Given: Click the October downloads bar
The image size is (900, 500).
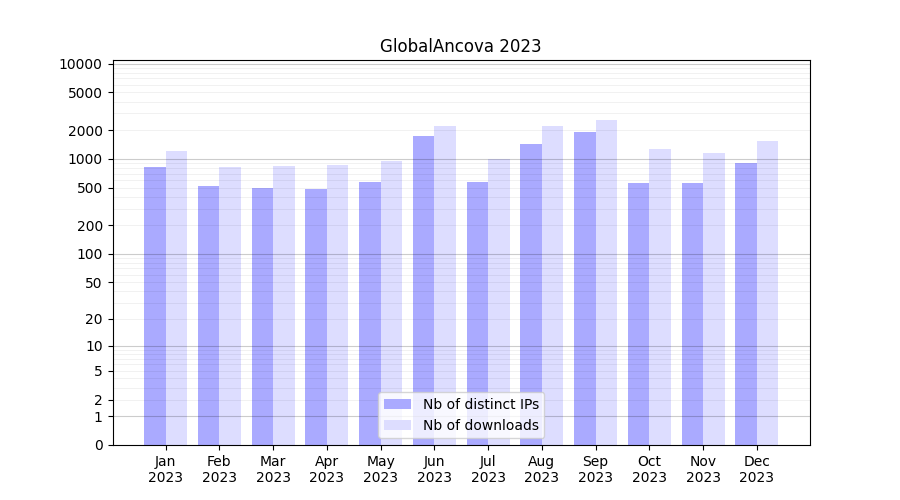Looking at the screenshot, I should click(x=660, y=296).
